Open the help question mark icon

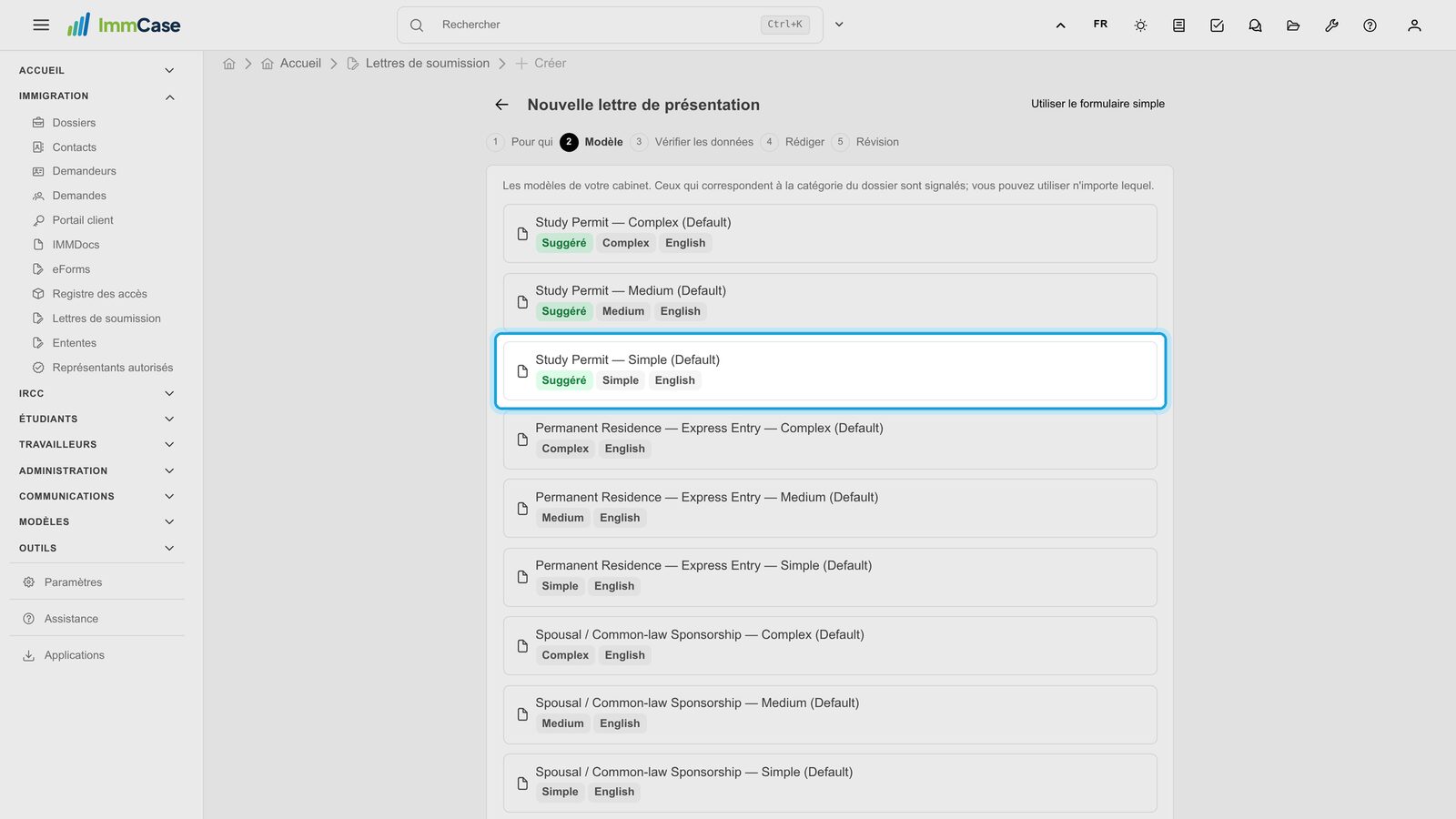coord(1370,25)
